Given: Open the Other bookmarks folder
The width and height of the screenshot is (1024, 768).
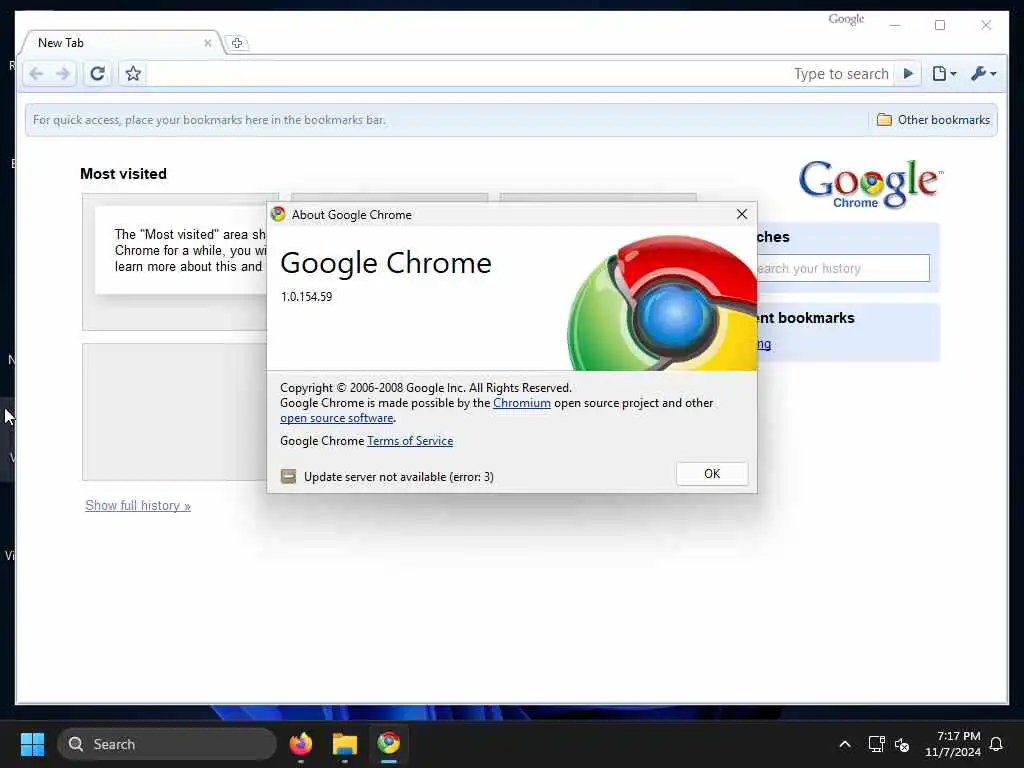Looking at the screenshot, I should point(933,120).
